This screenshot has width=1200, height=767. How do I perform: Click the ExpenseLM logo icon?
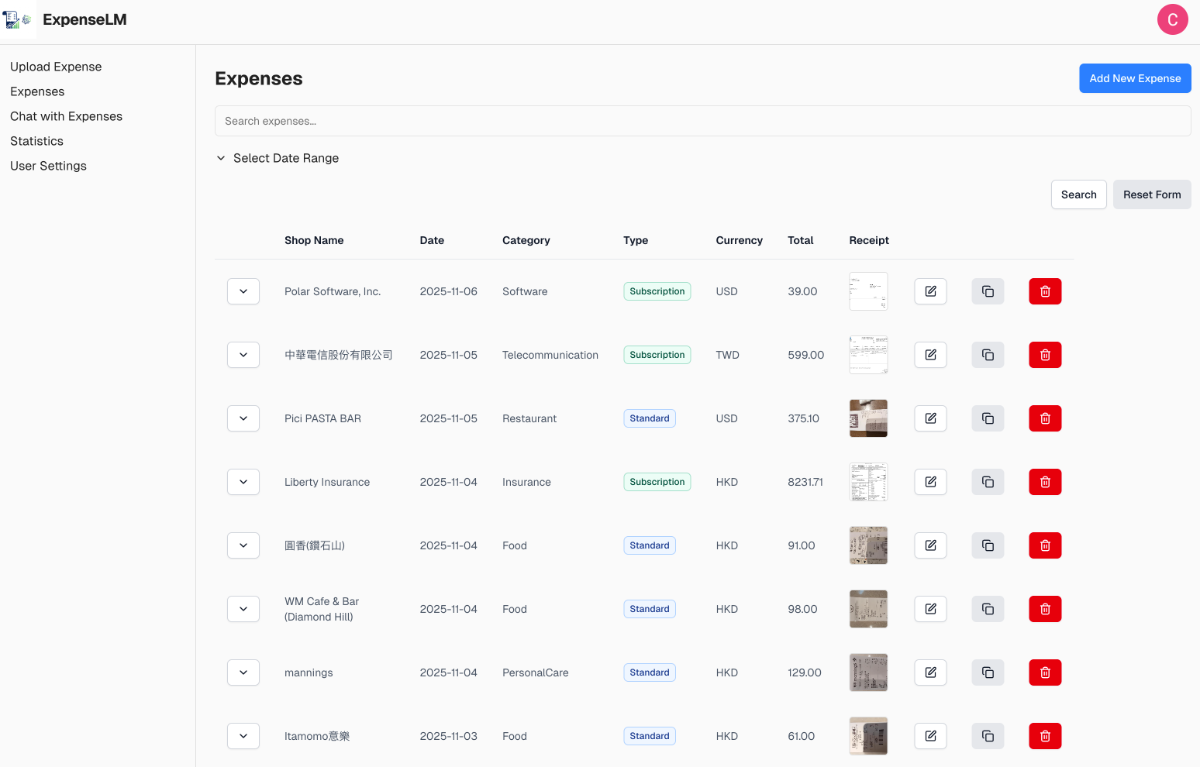click(x=18, y=20)
